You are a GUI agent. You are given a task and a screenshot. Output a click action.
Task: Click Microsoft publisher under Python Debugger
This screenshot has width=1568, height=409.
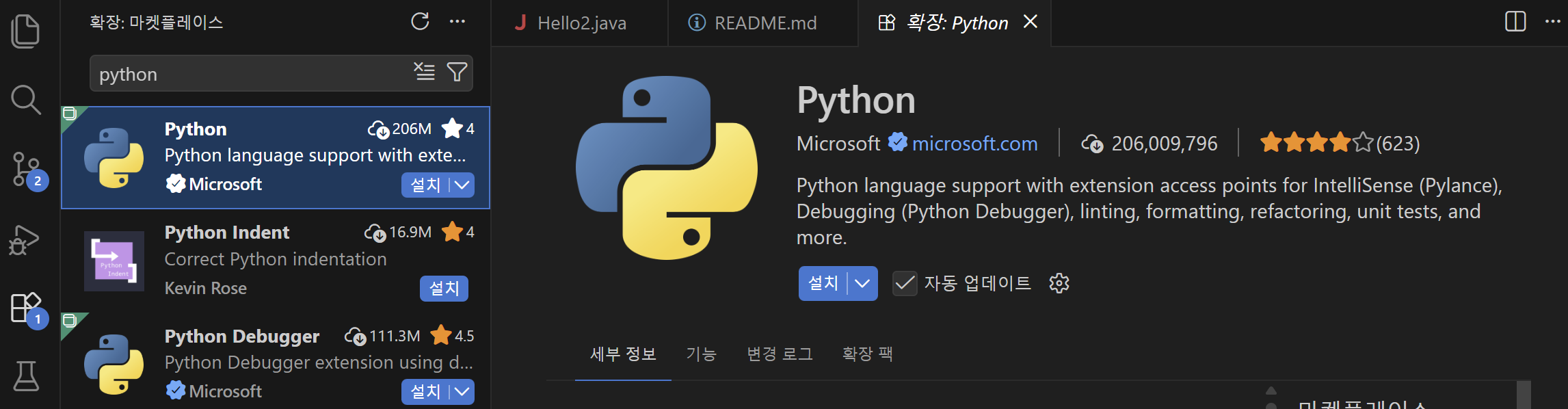[x=225, y=391]
